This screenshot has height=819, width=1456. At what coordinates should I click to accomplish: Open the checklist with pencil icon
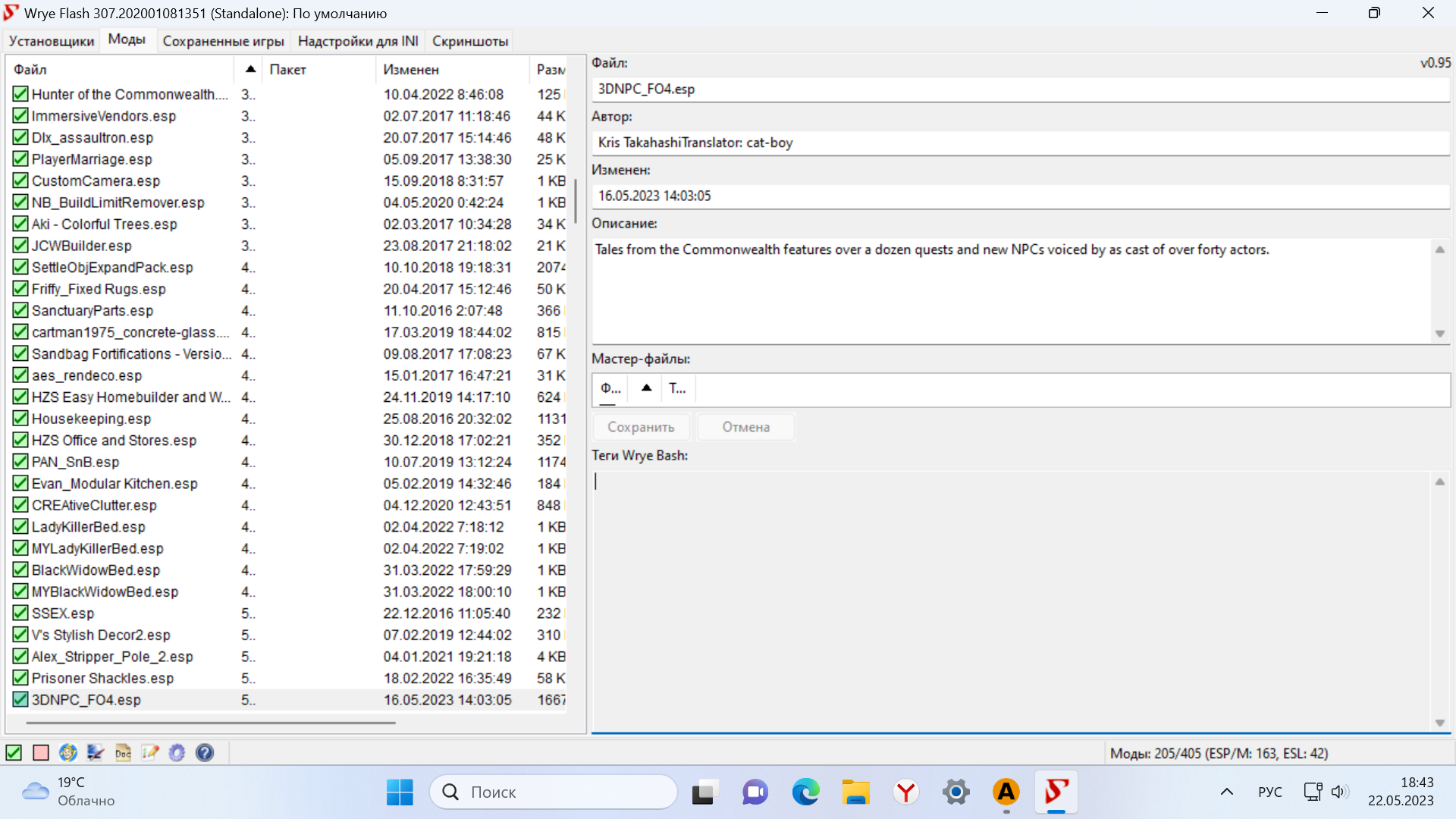tap(150, 753)
